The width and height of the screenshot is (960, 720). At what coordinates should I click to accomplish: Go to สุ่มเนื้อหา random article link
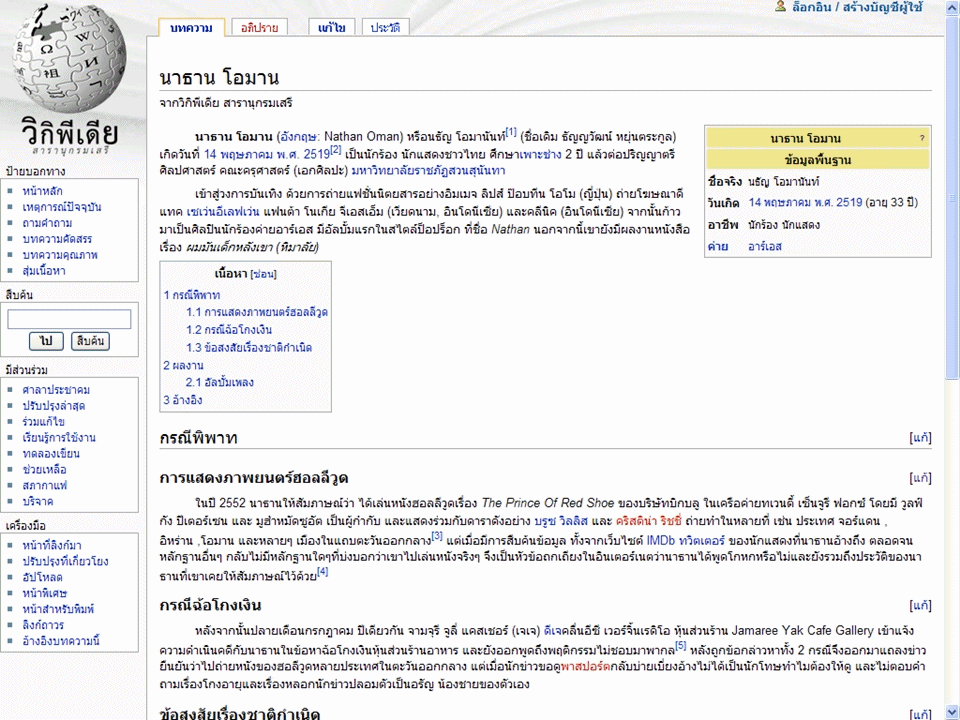pyautogui.click(x=44, y=270)
